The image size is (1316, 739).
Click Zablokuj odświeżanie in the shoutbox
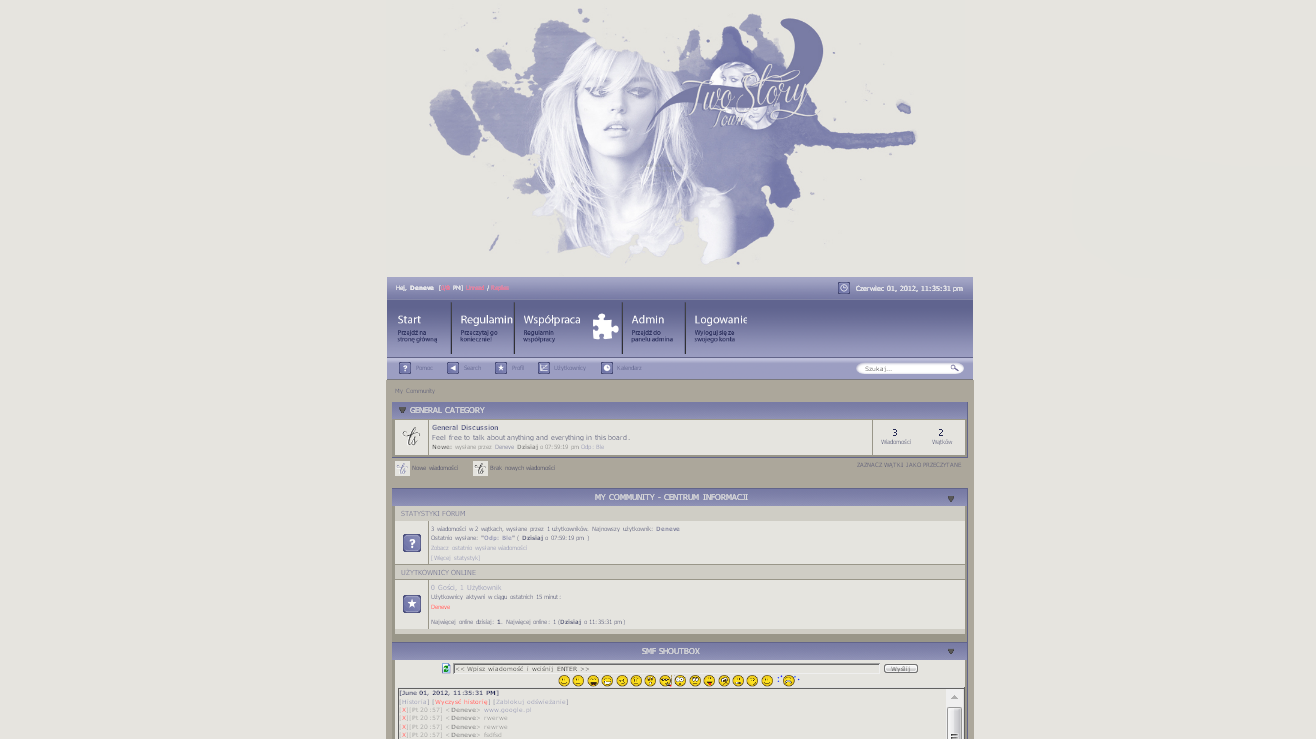pos(531,702)
